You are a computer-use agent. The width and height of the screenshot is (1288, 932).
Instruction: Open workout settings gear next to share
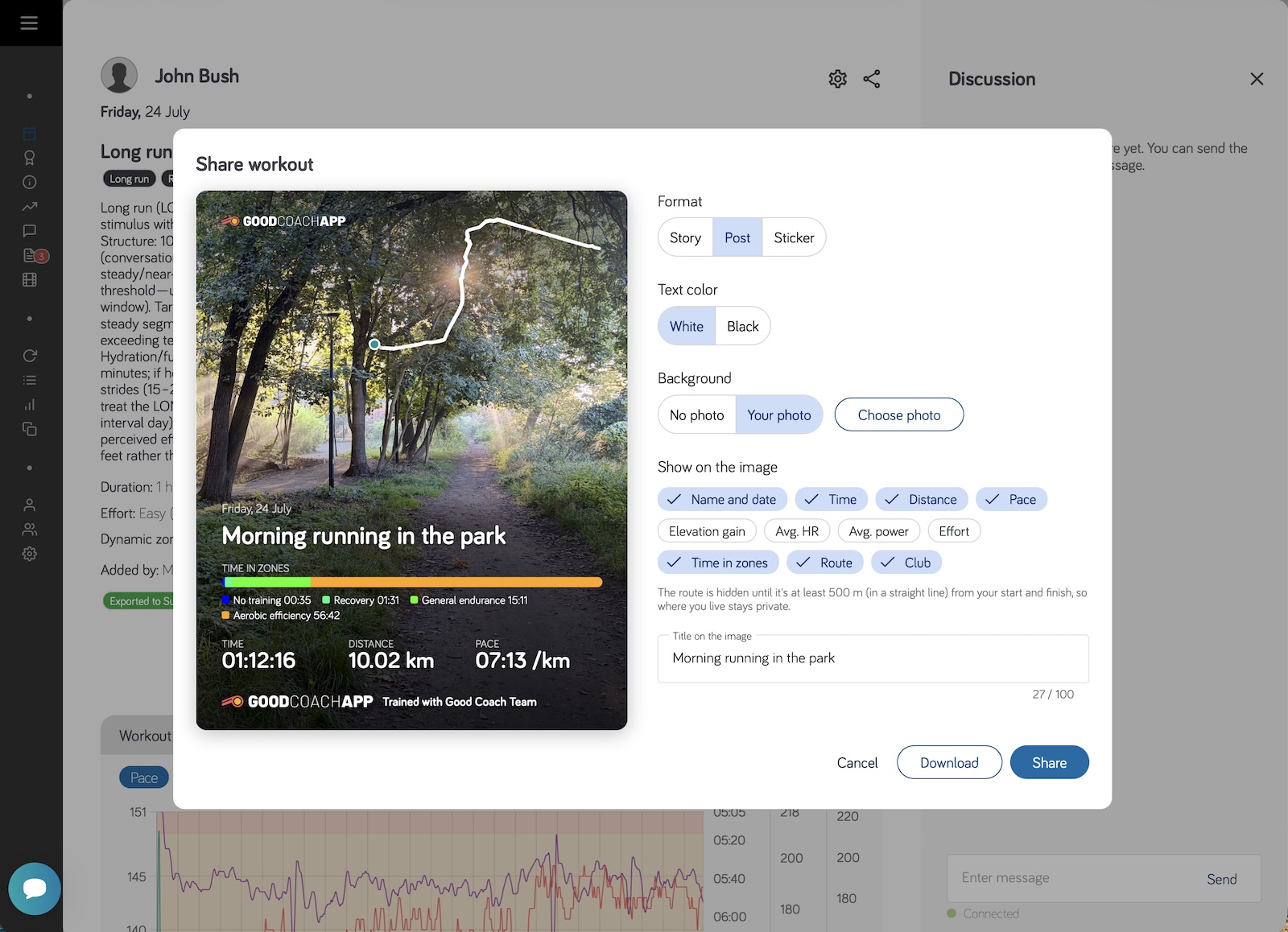point(838,79)
